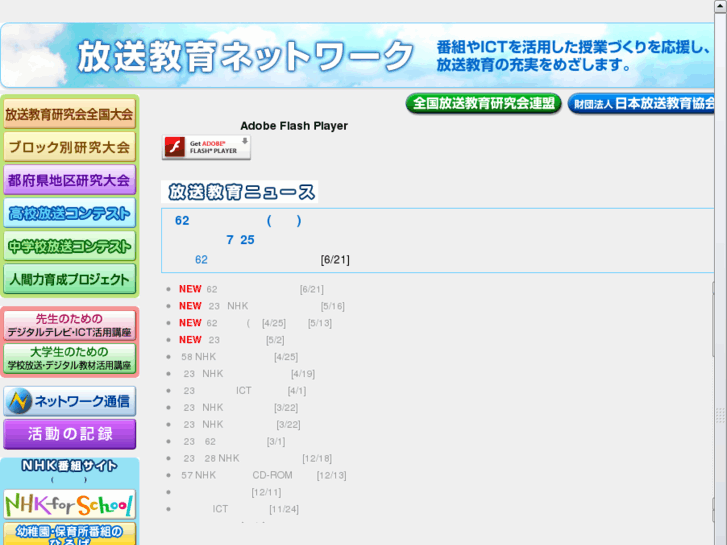
Task: Visit the 全国放送教育研究会連盟 green button
Action: (483, 103)
